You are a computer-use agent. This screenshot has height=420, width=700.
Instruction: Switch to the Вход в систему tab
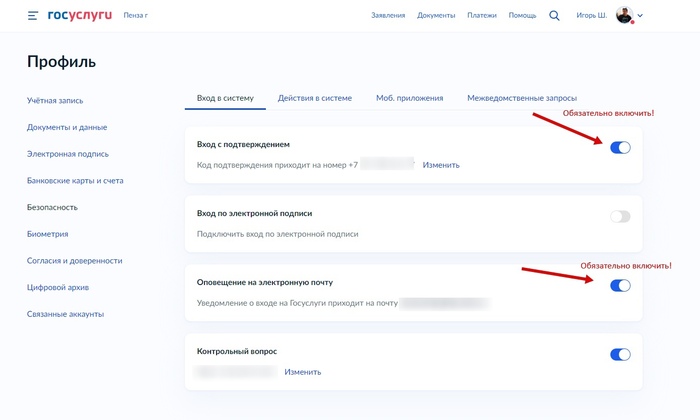tap(225, 98)
